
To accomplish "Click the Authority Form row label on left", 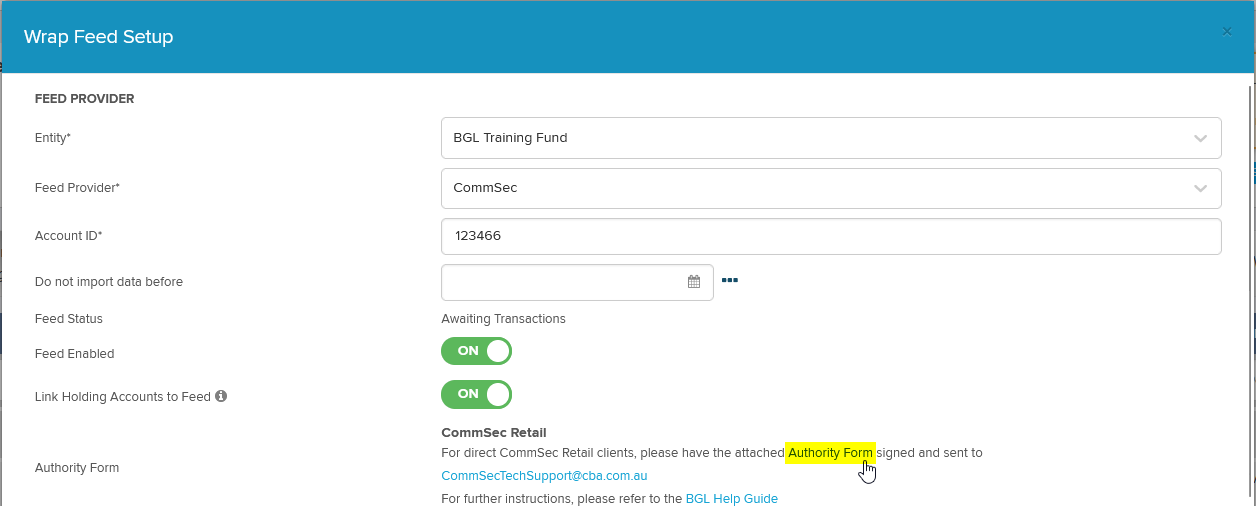I will click(x=77, y=468).
